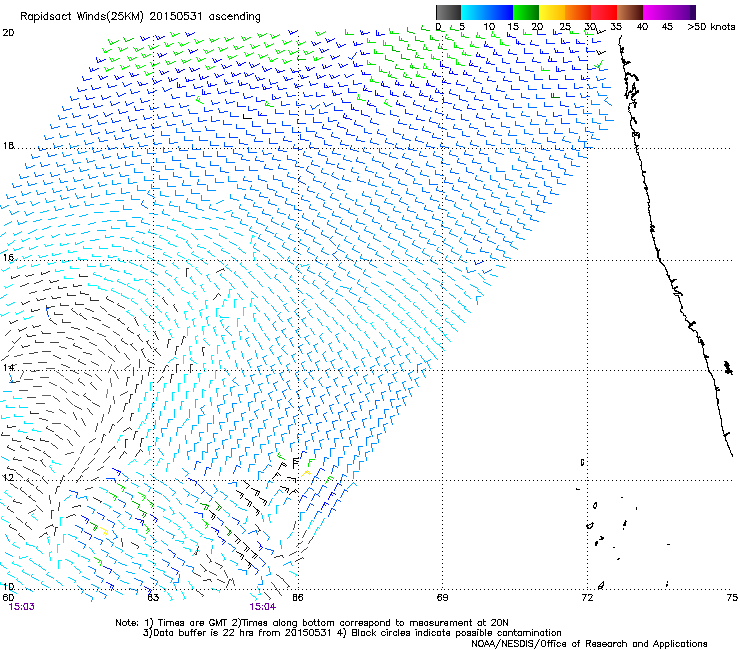Click the purple time stamp '15:04'
Screen dimensions: 740x650
pos(263,607)
